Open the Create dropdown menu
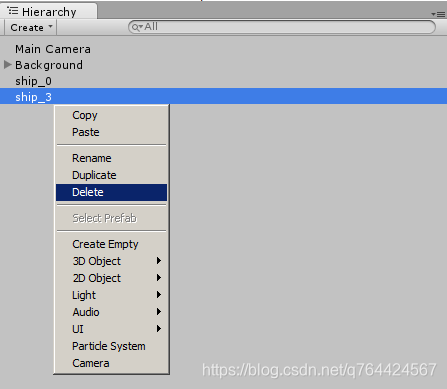447x389 pixels. point(31,27)
